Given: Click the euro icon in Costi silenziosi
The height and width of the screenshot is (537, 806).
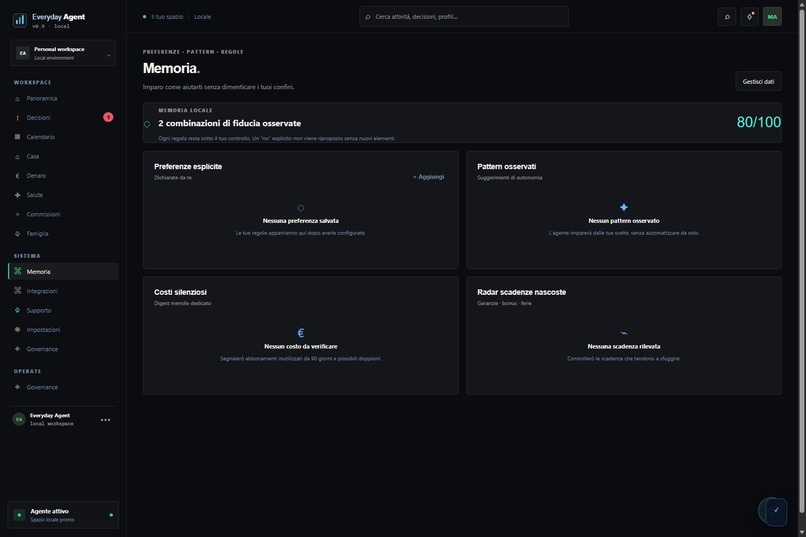Looking at the screenshot, I should pyautogui.click(x=301, y=333).
